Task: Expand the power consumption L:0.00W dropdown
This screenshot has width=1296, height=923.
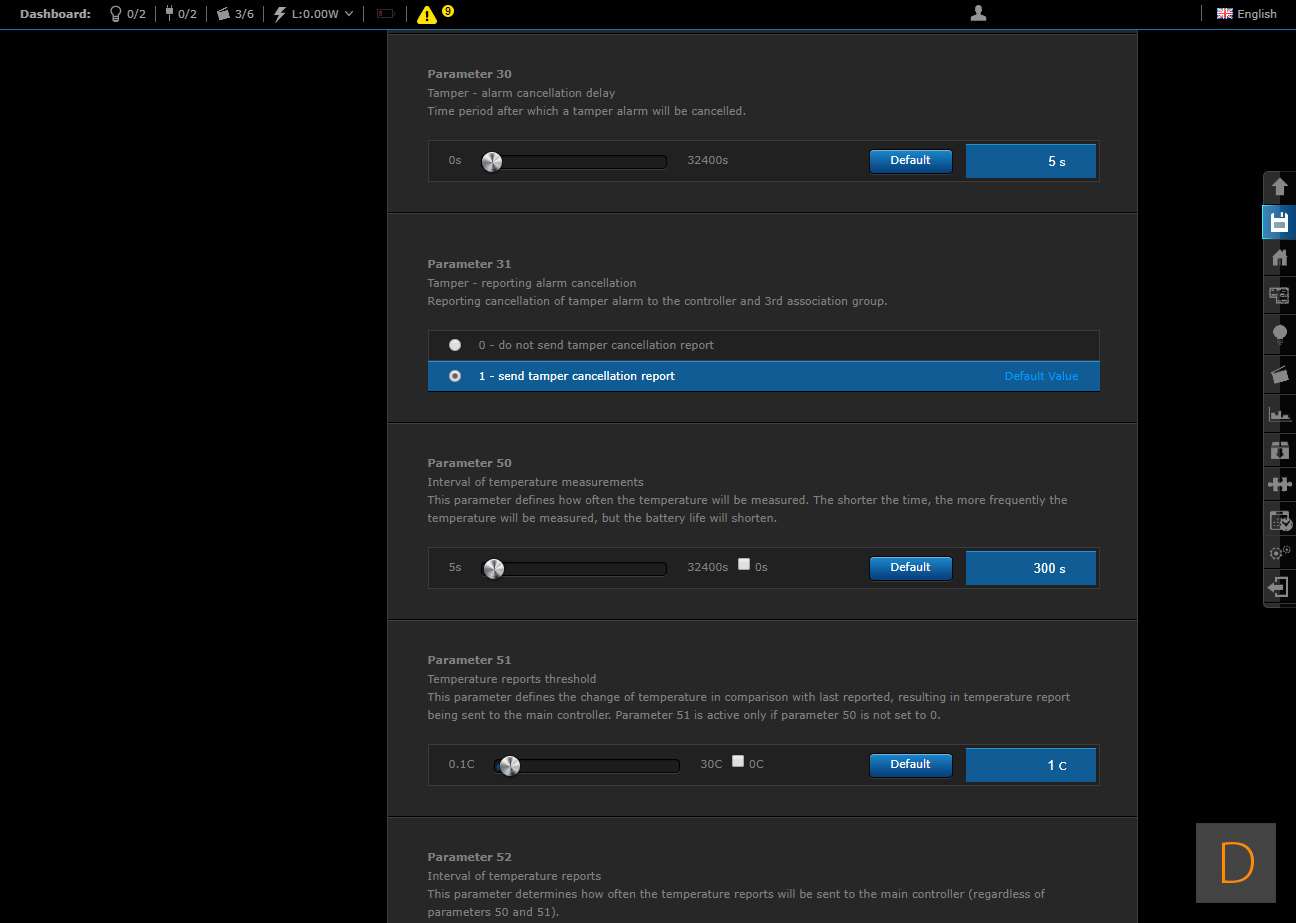Action: coord(314,14)
